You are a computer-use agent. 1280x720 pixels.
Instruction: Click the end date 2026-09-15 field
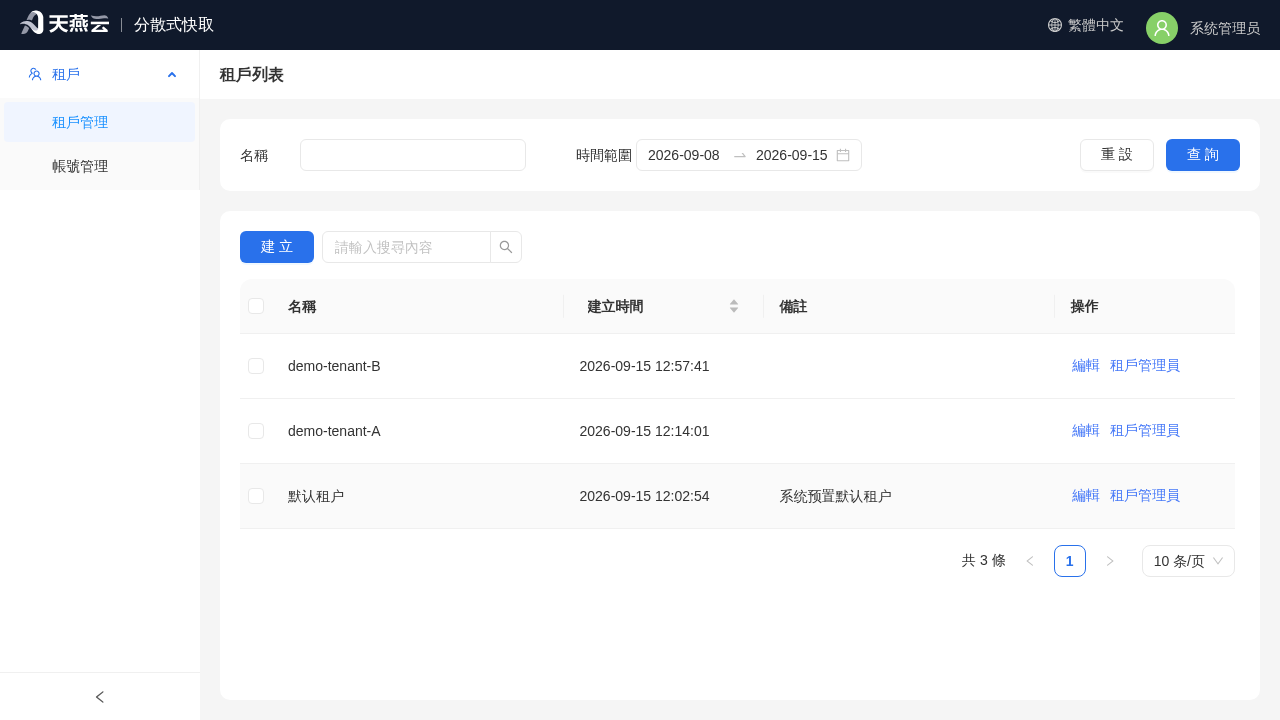pos(792,155)
